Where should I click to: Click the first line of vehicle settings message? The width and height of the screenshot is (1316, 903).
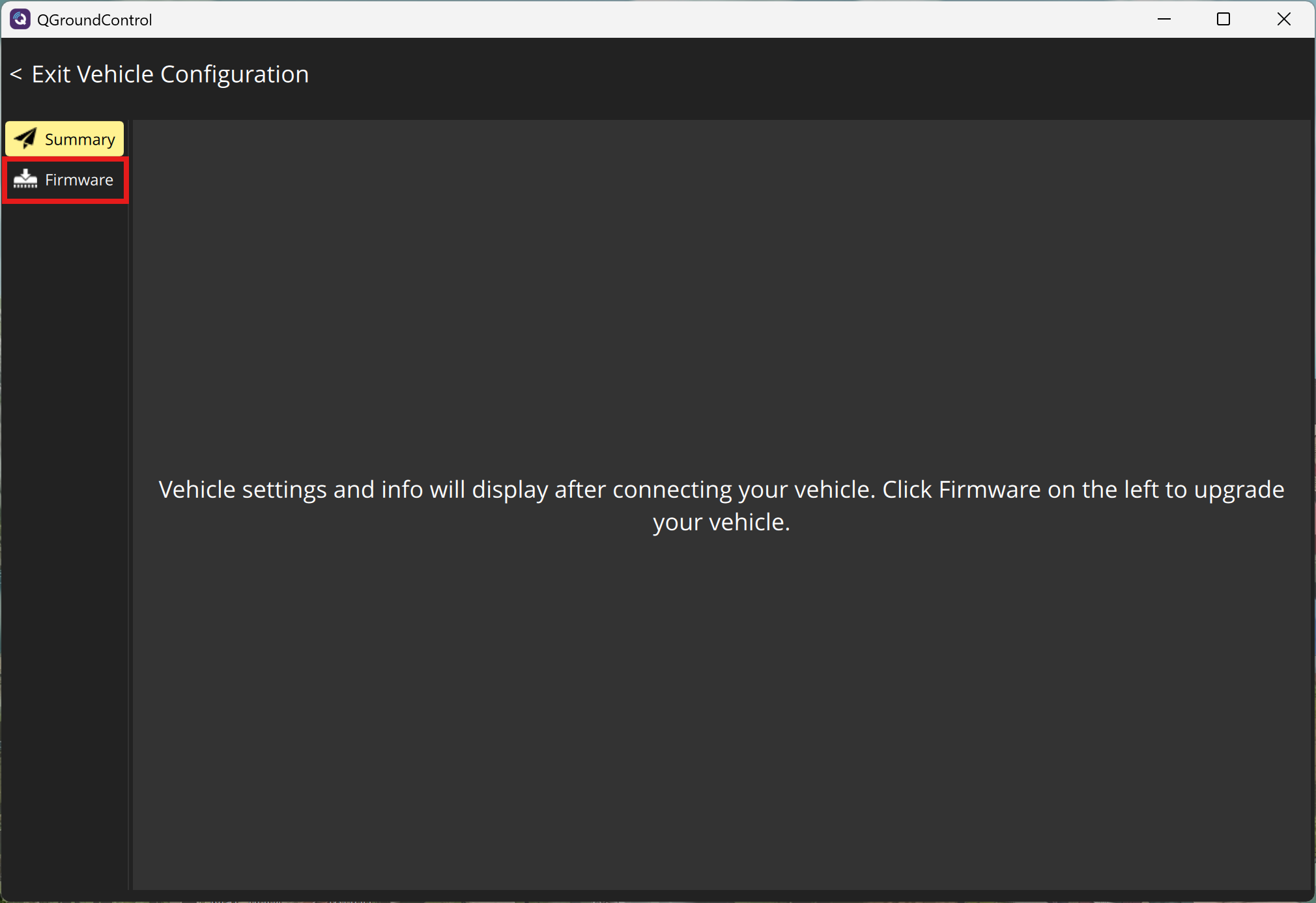coord(721,489)
